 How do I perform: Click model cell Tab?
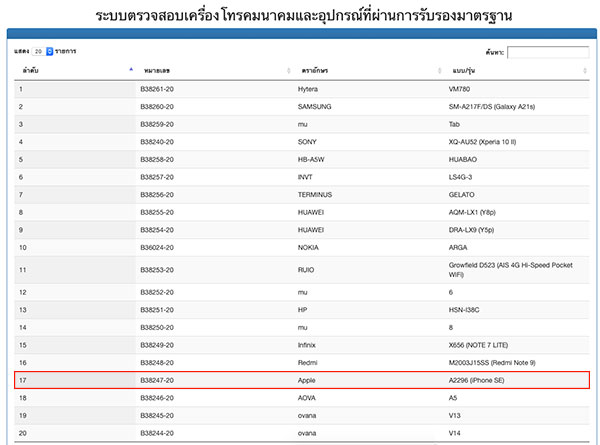[x=454, y=124]
